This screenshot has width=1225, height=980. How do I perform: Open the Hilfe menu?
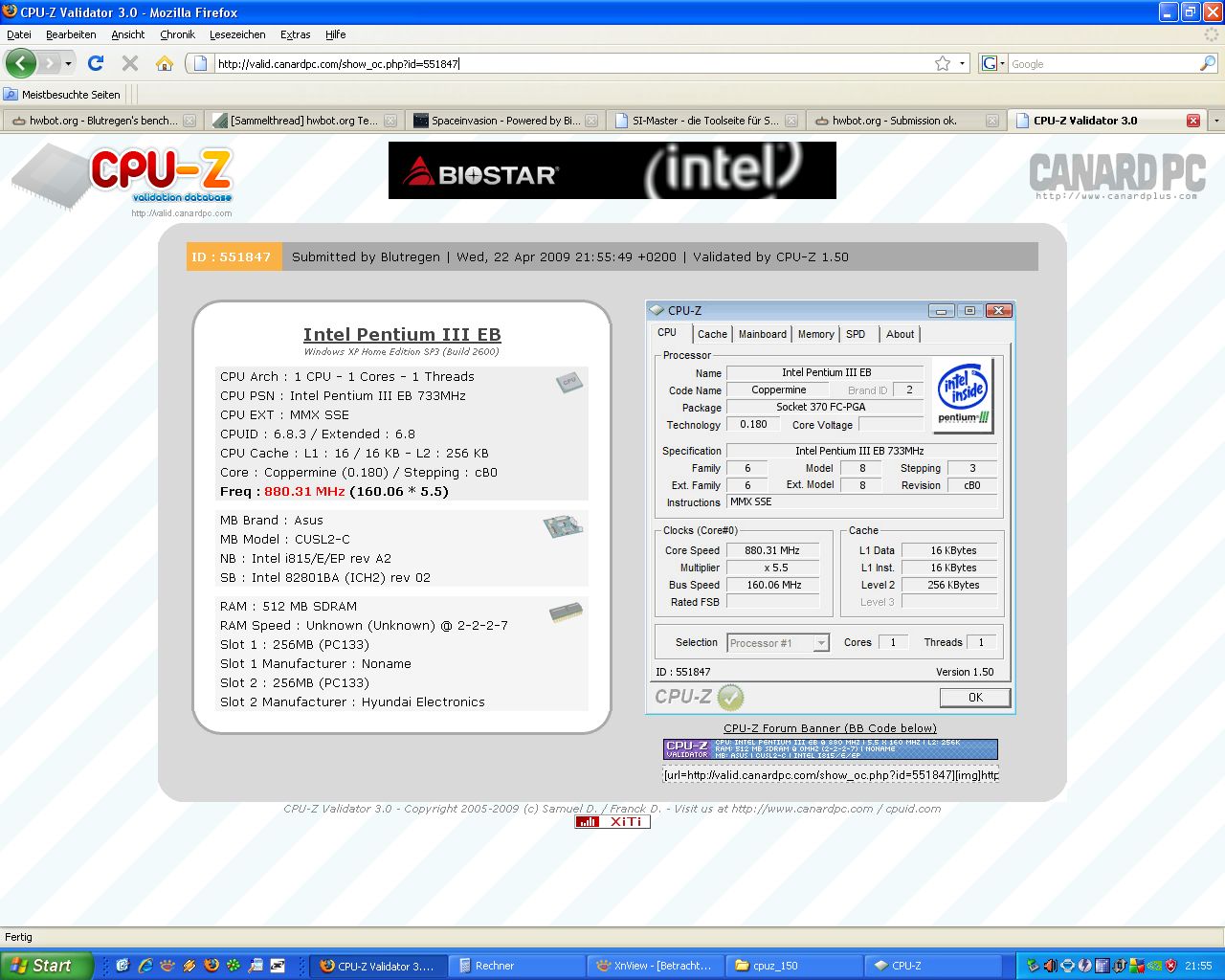coord(335,34)
